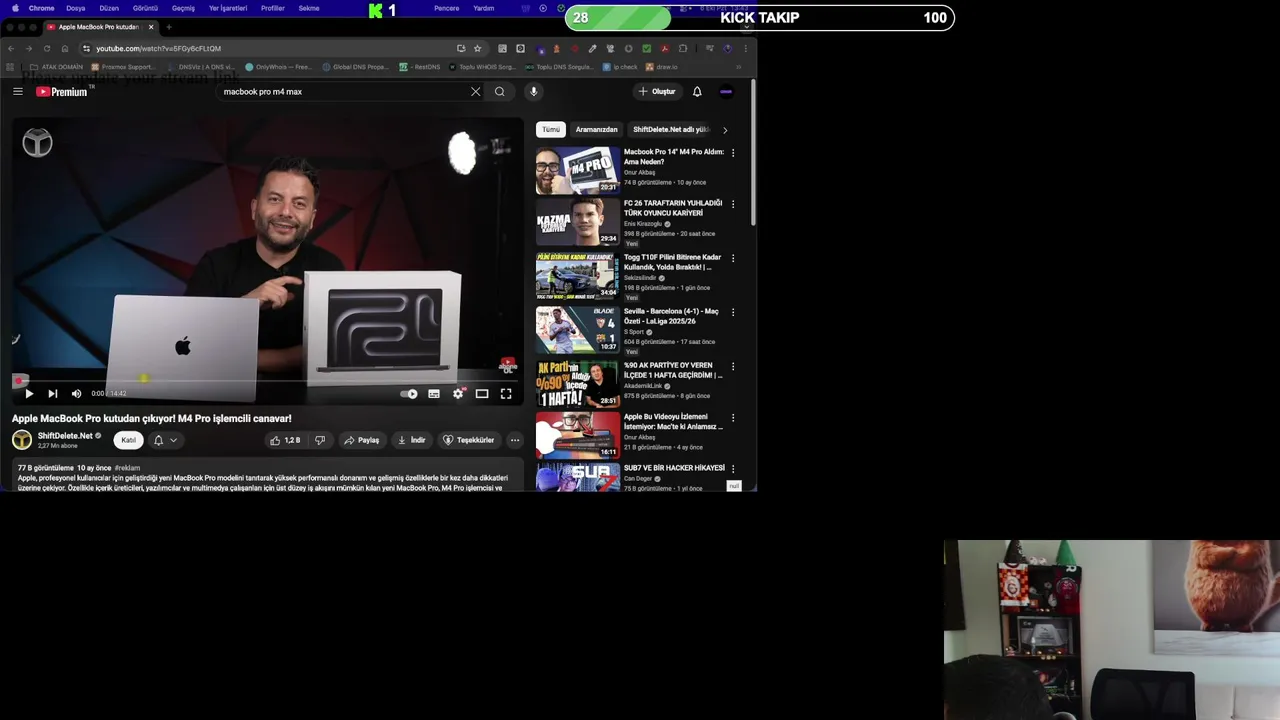The image size is (1280, 720).
Task: Dislike the video
Action: (320, 440)
